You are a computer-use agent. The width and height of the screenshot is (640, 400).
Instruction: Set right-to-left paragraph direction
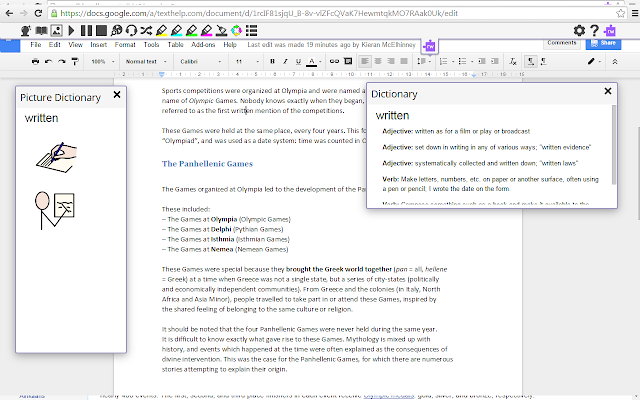[544, 62]
